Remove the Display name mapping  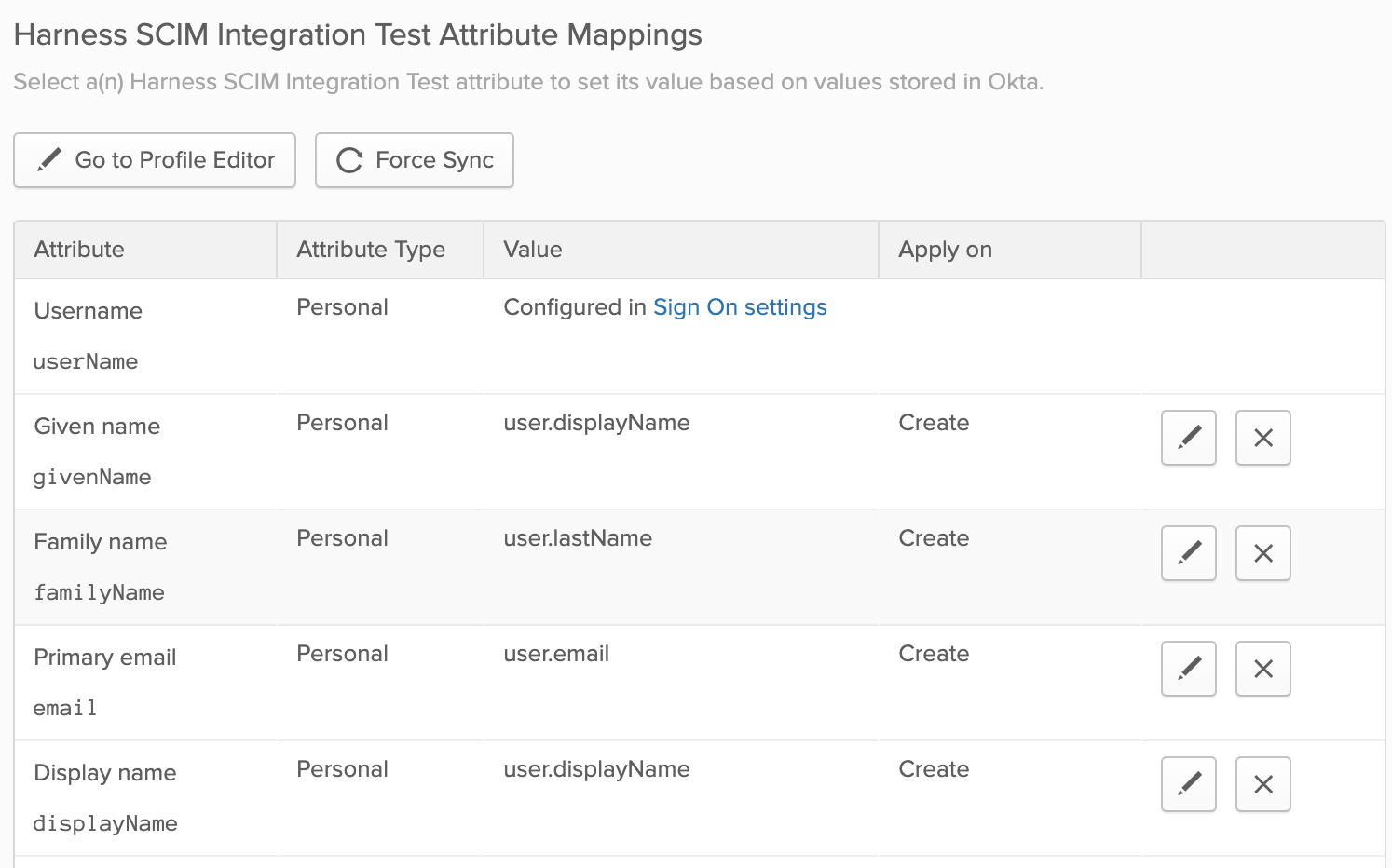1263,784
